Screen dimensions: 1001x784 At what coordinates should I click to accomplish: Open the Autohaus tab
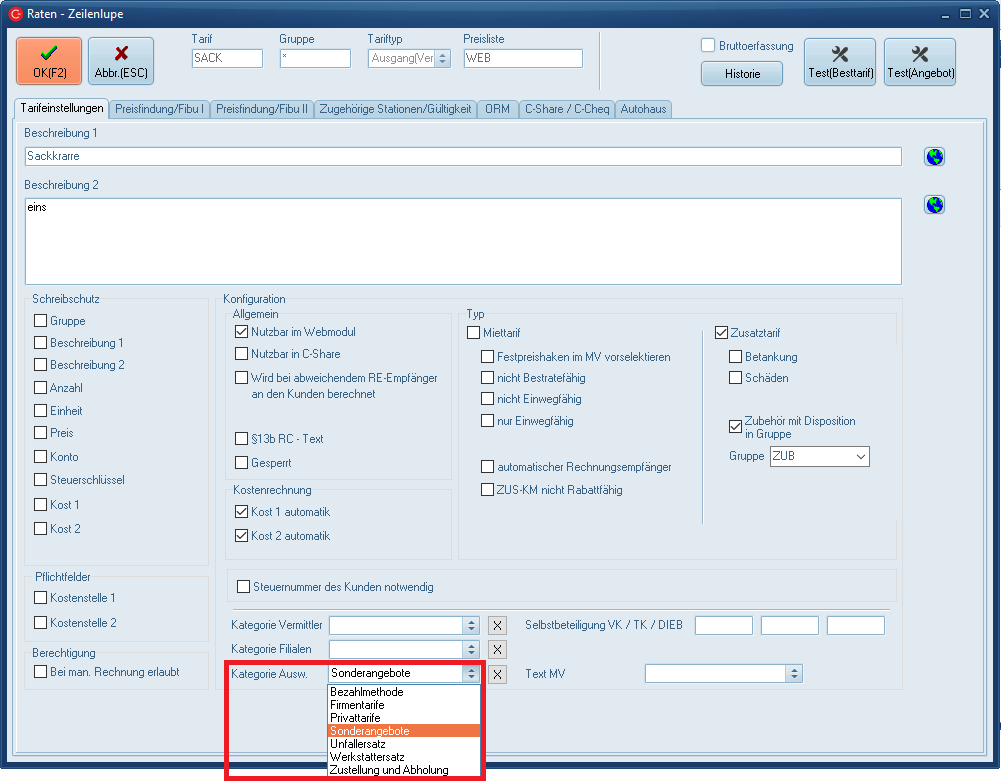coord(643,109)
